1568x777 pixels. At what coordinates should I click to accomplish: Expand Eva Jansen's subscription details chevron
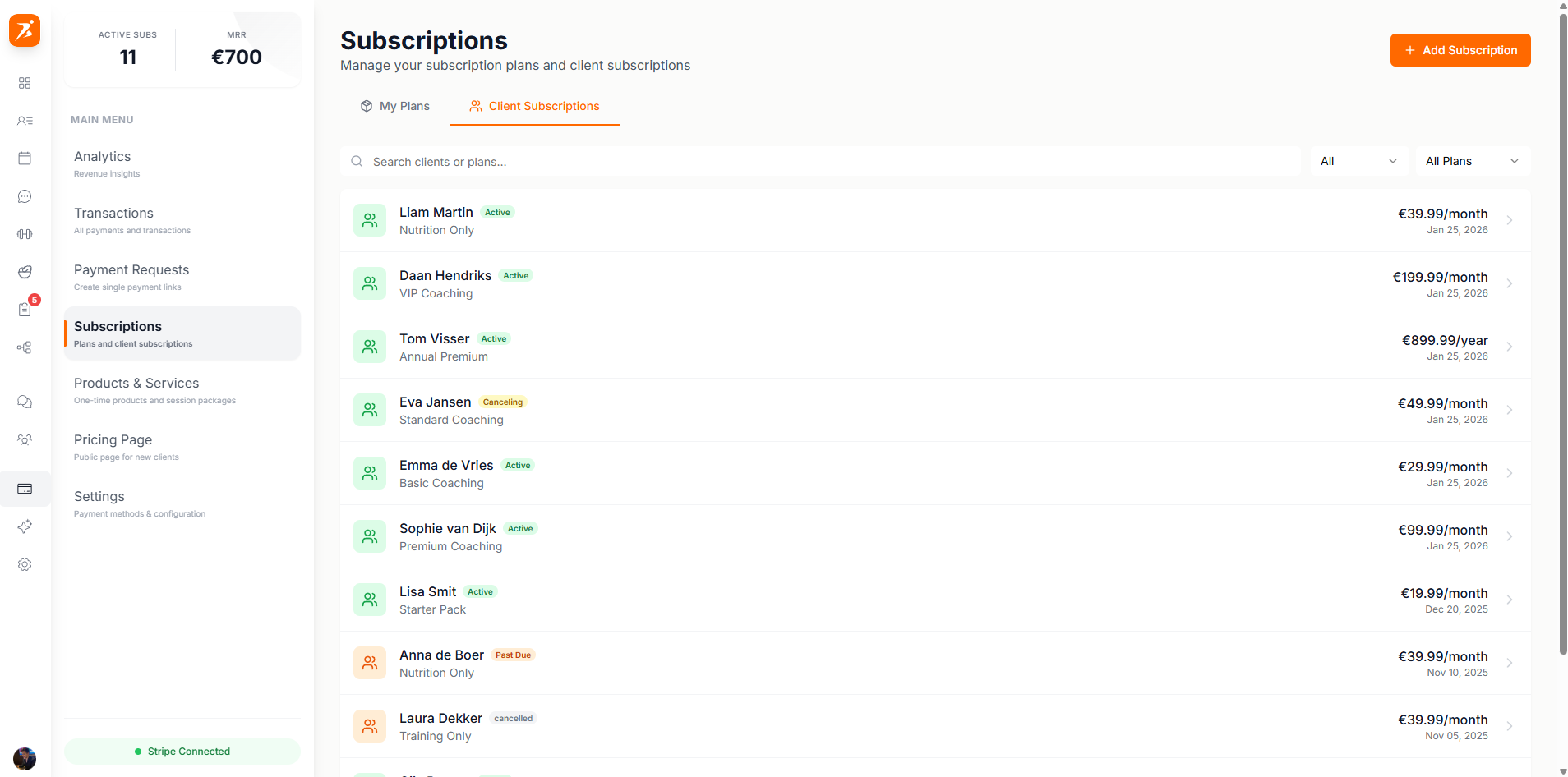click(x=1510, y=410)
